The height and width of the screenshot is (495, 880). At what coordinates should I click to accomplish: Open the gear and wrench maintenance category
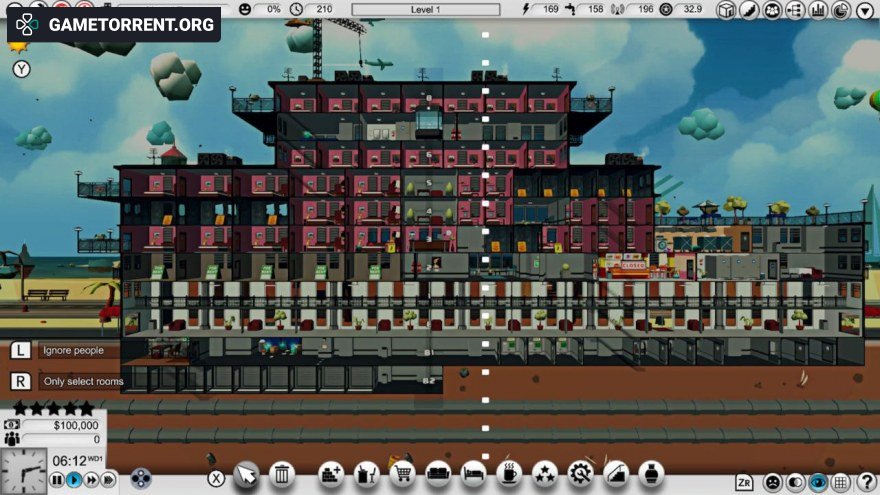click(580, 476)
